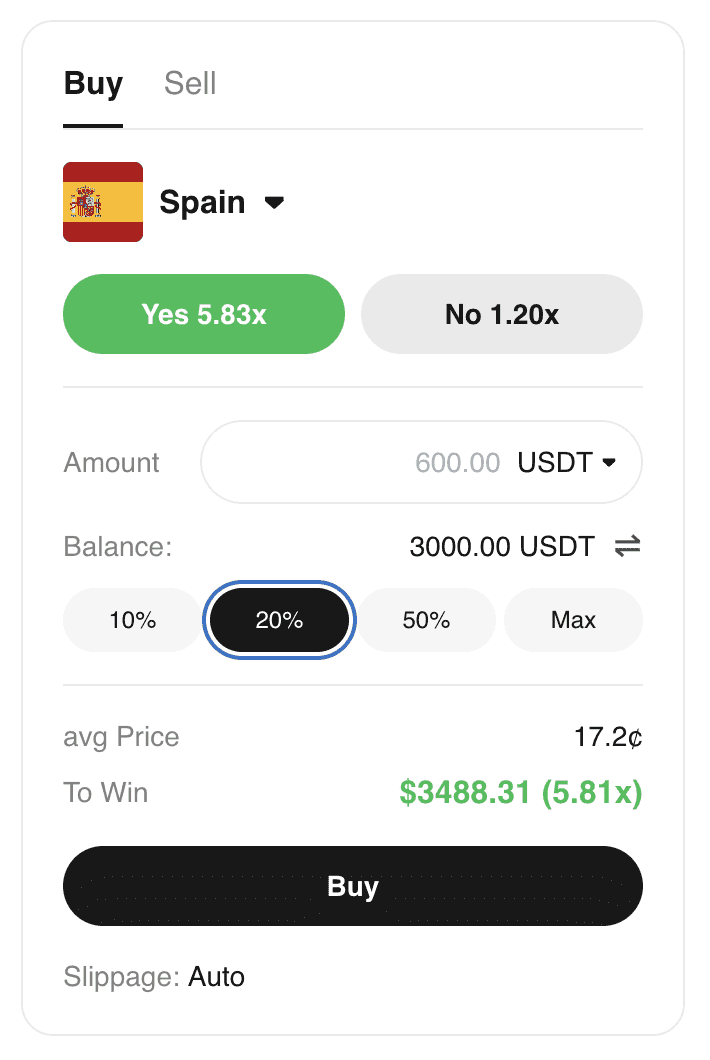Click the Spain market name
Image resolution: width=710 pixels, height=1060 pixels.
202,203
